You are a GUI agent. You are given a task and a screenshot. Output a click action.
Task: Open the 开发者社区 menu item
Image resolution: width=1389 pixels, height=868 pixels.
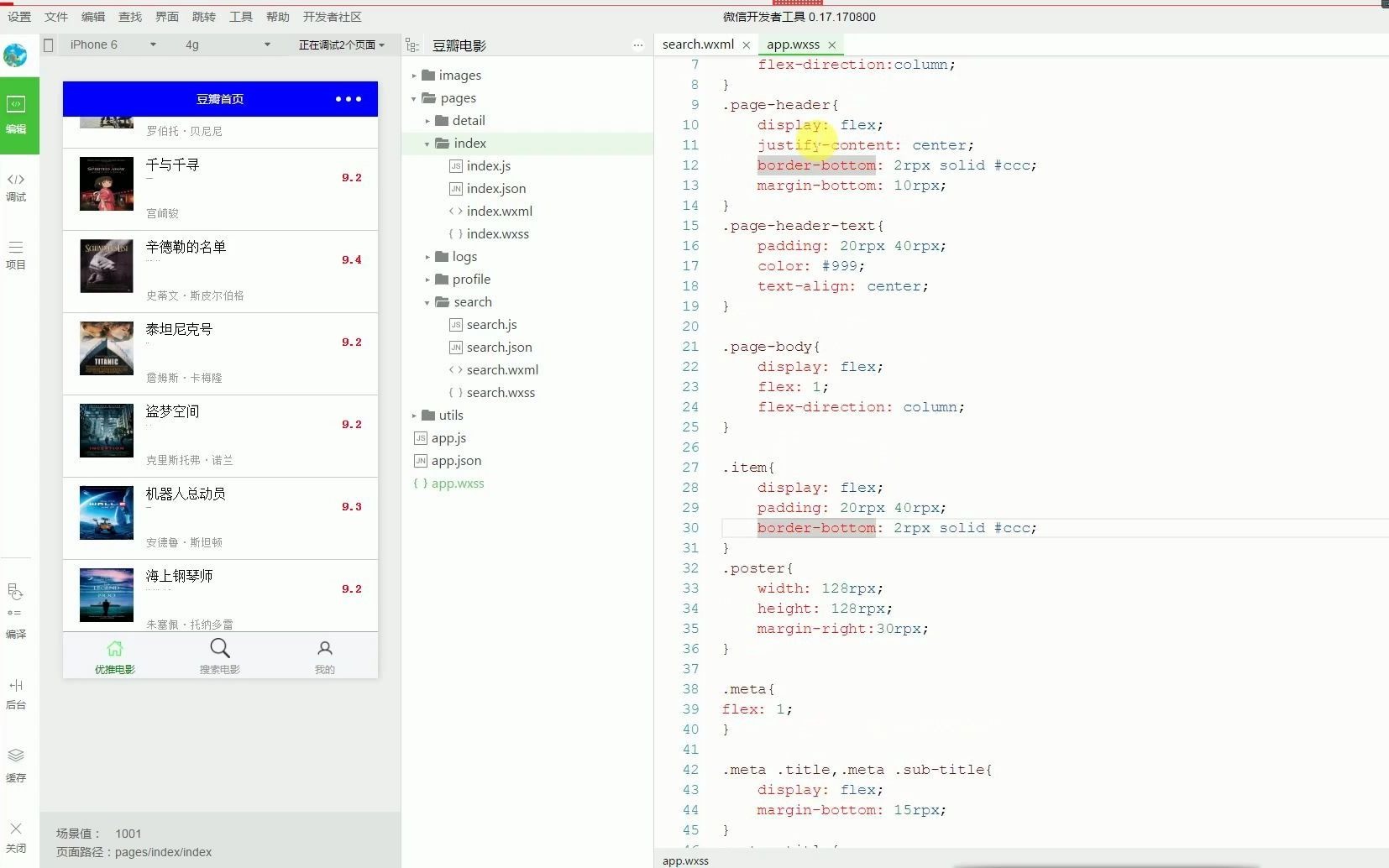333,17
